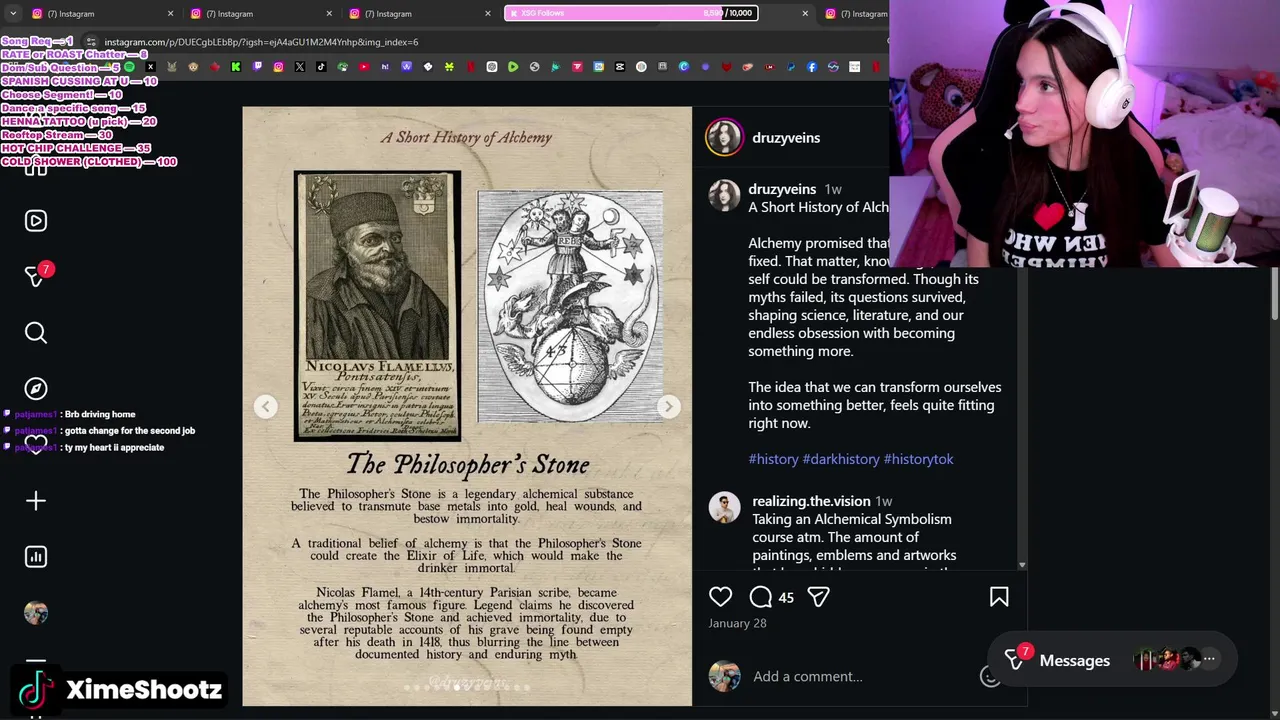The height and width of the screenshot is (720, 1280).
Task: Open Search in the Instagram sidebar
Action: click(36, 333)
